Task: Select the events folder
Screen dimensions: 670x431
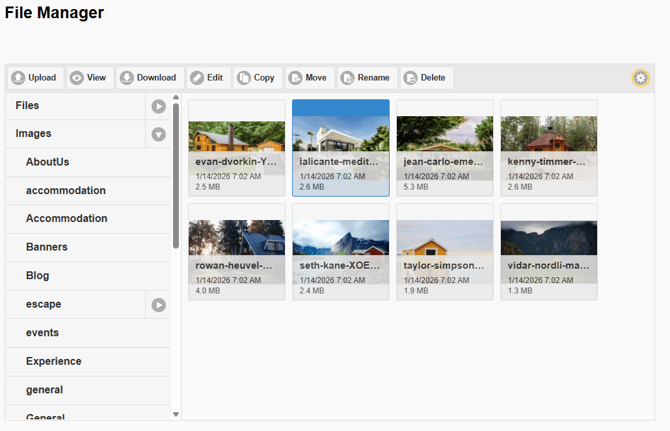Action: tap(42, 333)
